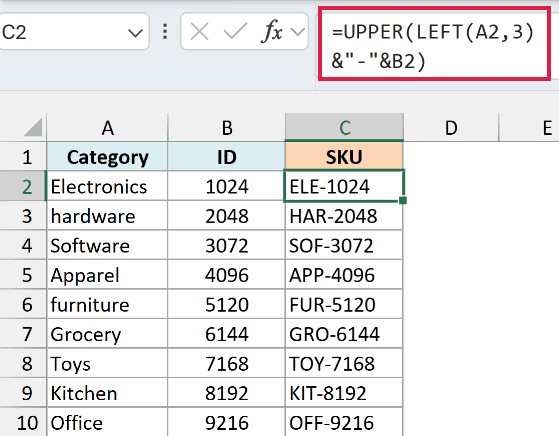Select SKU cell FUR-5120

[x=344, y=304]
